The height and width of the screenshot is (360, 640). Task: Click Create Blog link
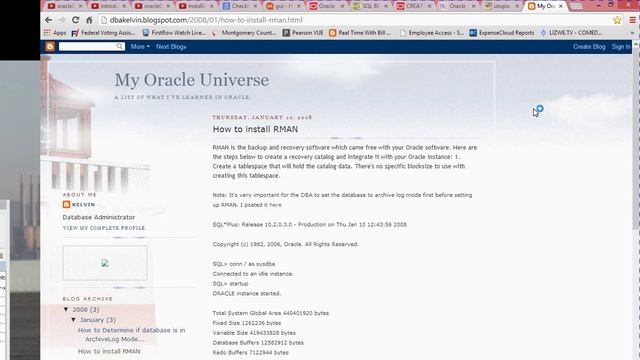click(589, 47)
